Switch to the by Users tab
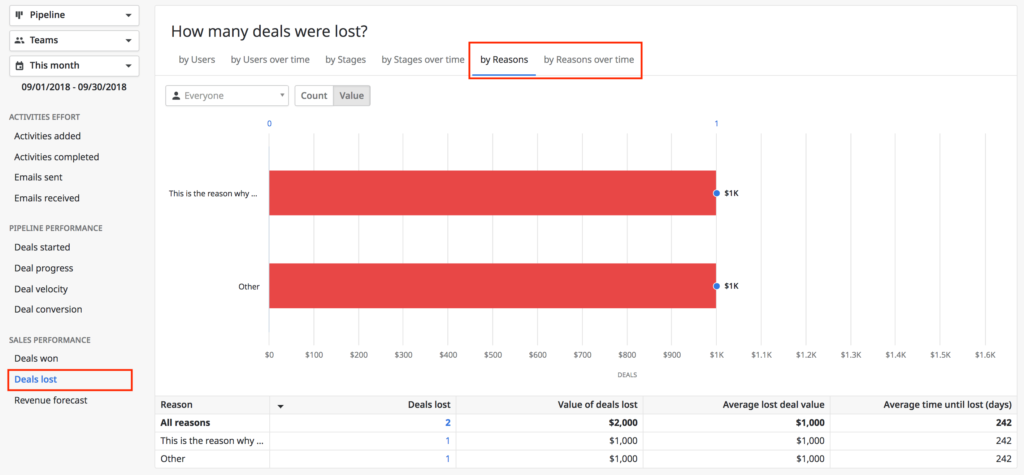 coord(197,60)
